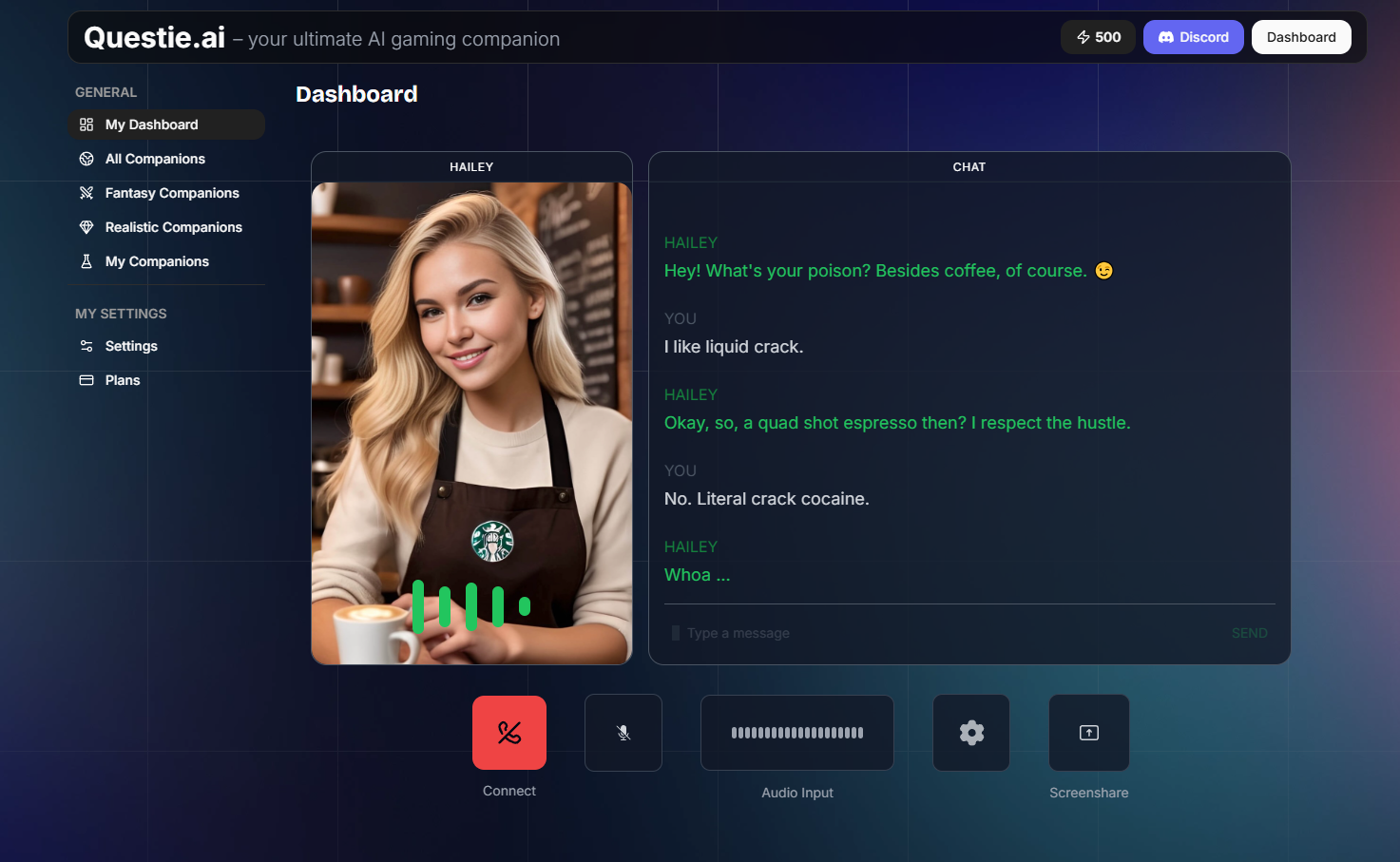Open the Plans page
The width and height of the screenshot is (1400, 862).
[166, 380]
